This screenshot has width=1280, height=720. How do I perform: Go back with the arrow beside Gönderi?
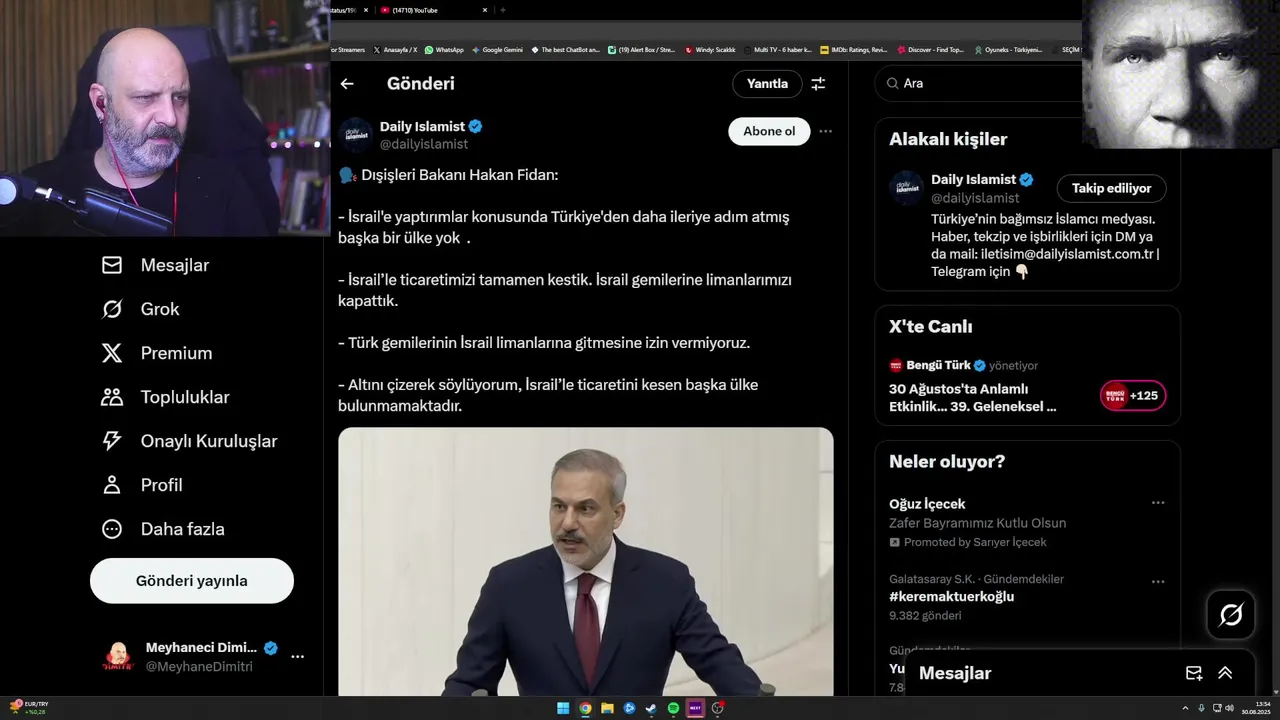click(x=347, y=84)
